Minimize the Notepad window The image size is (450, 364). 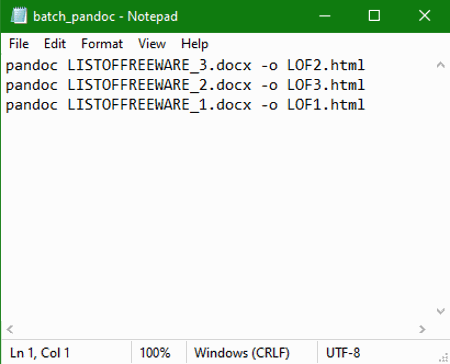click(325, 16)
